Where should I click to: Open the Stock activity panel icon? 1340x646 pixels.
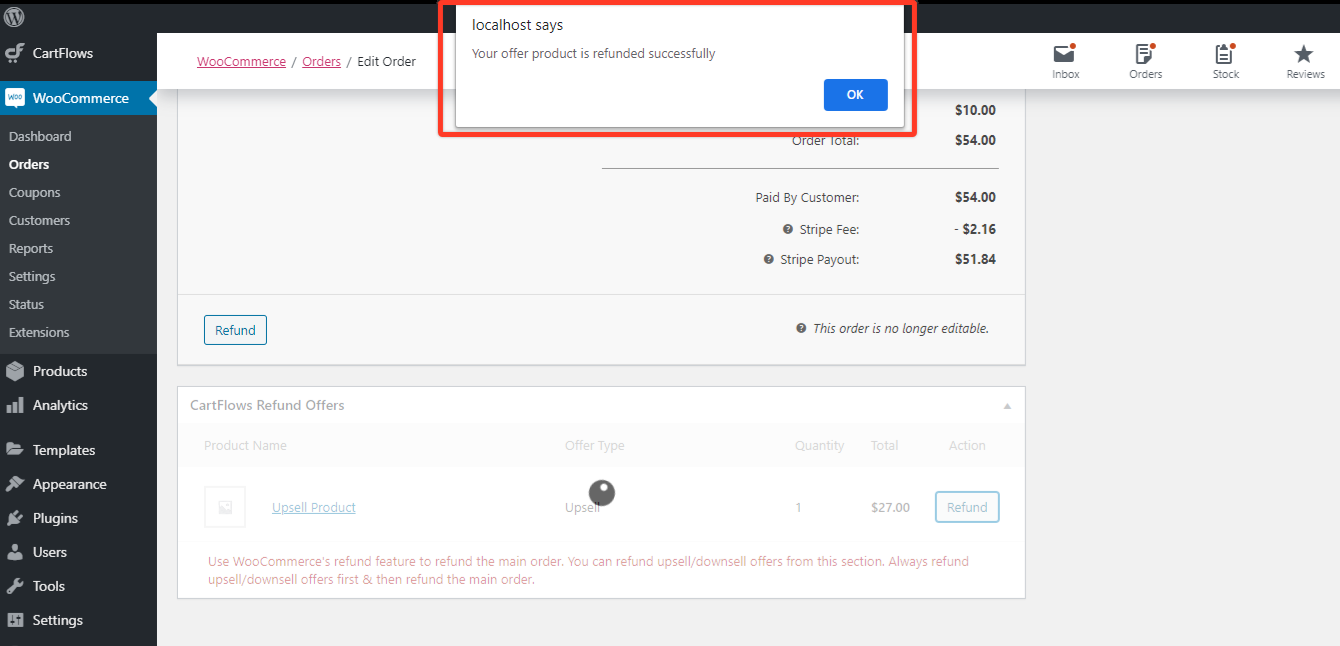point(1225,56)
